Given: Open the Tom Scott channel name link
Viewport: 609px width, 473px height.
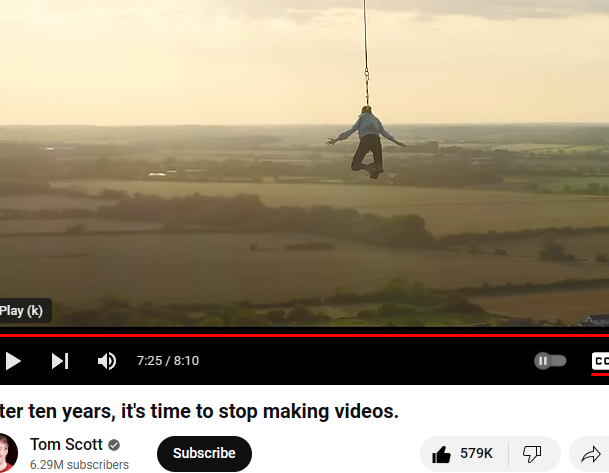Looking at the screenshot, I should coord(66,444).
